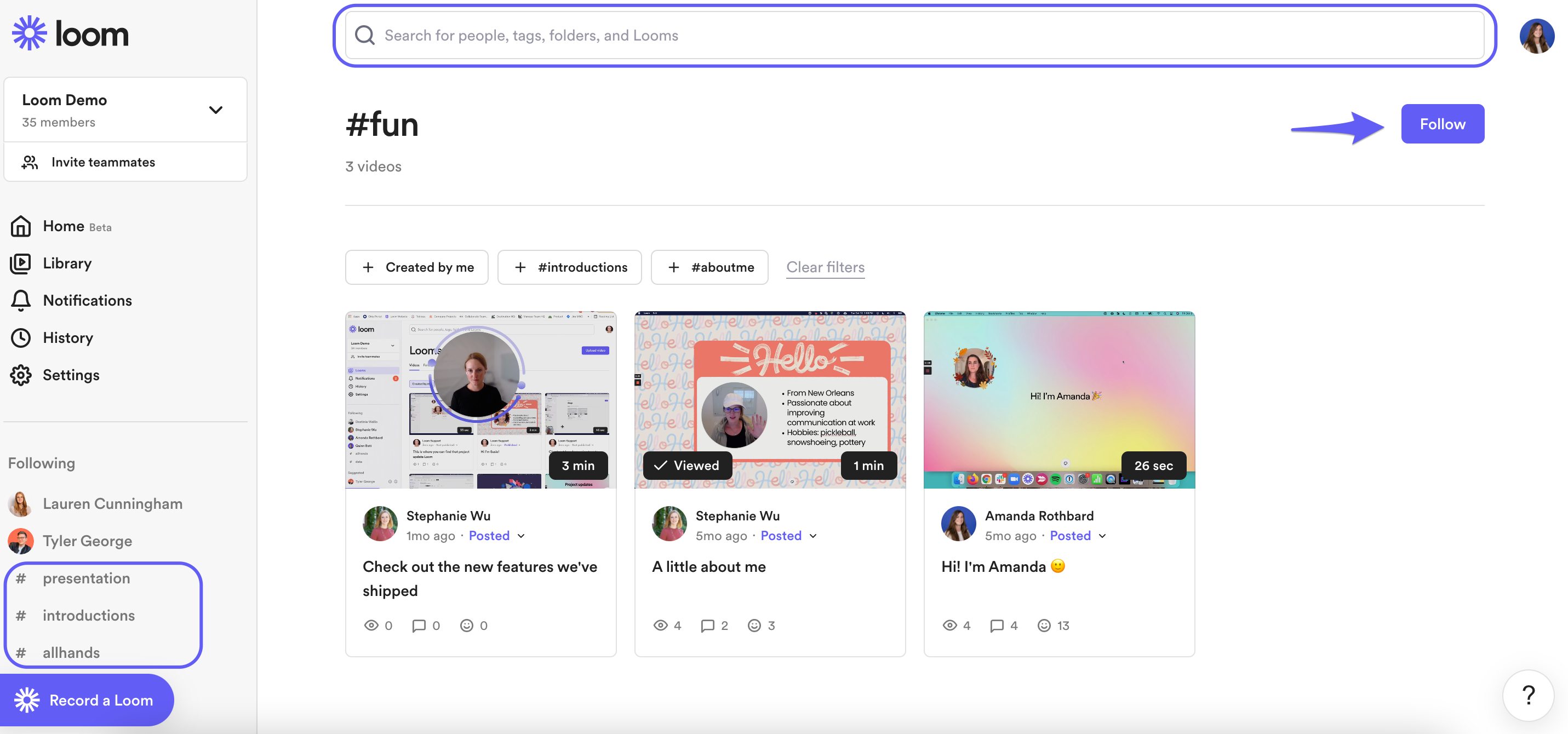Image resolution: width=1568 pixels, height=734 pixels.
Task: Click reactions smiley on 'A little about me'
Action: (754, 625)
